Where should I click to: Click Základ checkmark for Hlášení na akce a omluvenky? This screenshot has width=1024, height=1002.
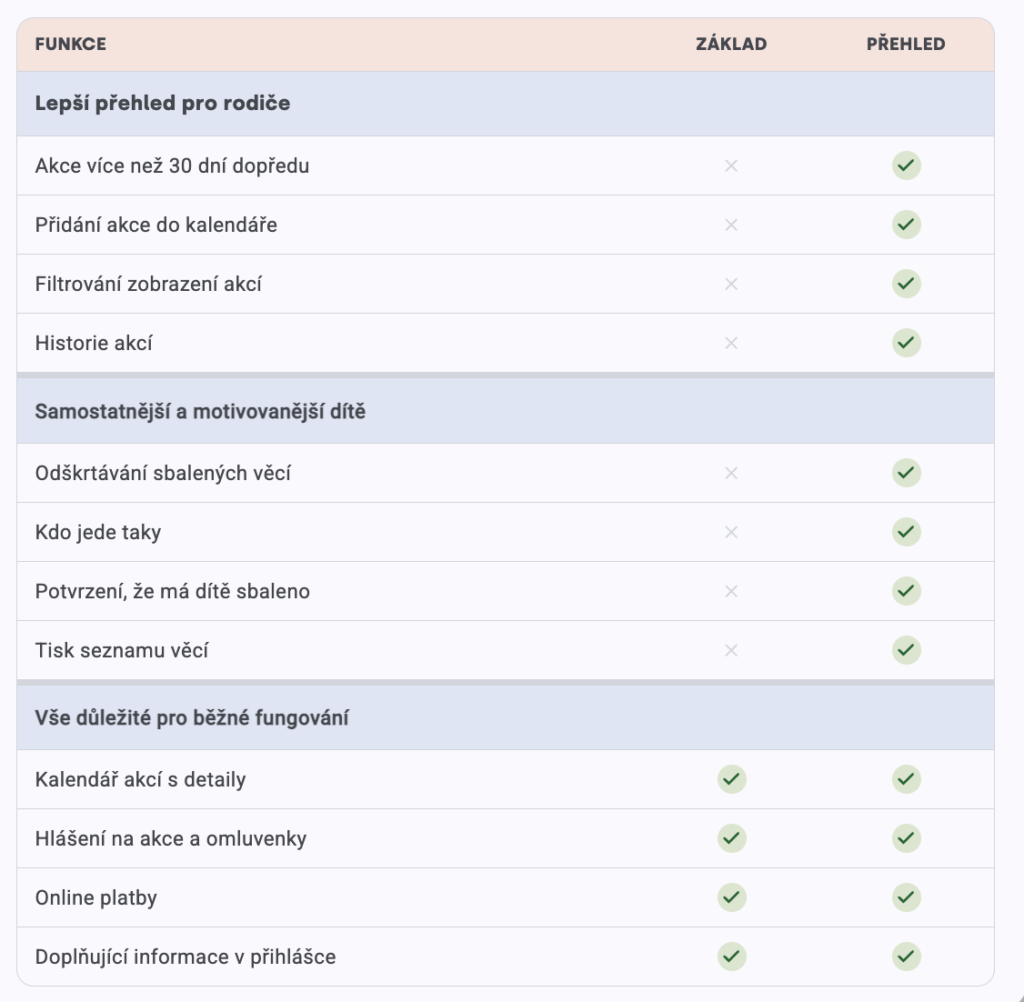point(731,838)
